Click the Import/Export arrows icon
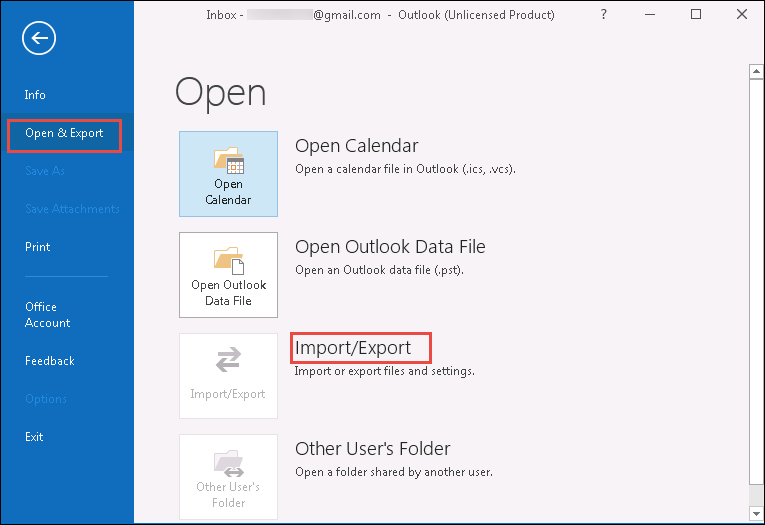The image size is (765, 525). [x=228, y=360]
